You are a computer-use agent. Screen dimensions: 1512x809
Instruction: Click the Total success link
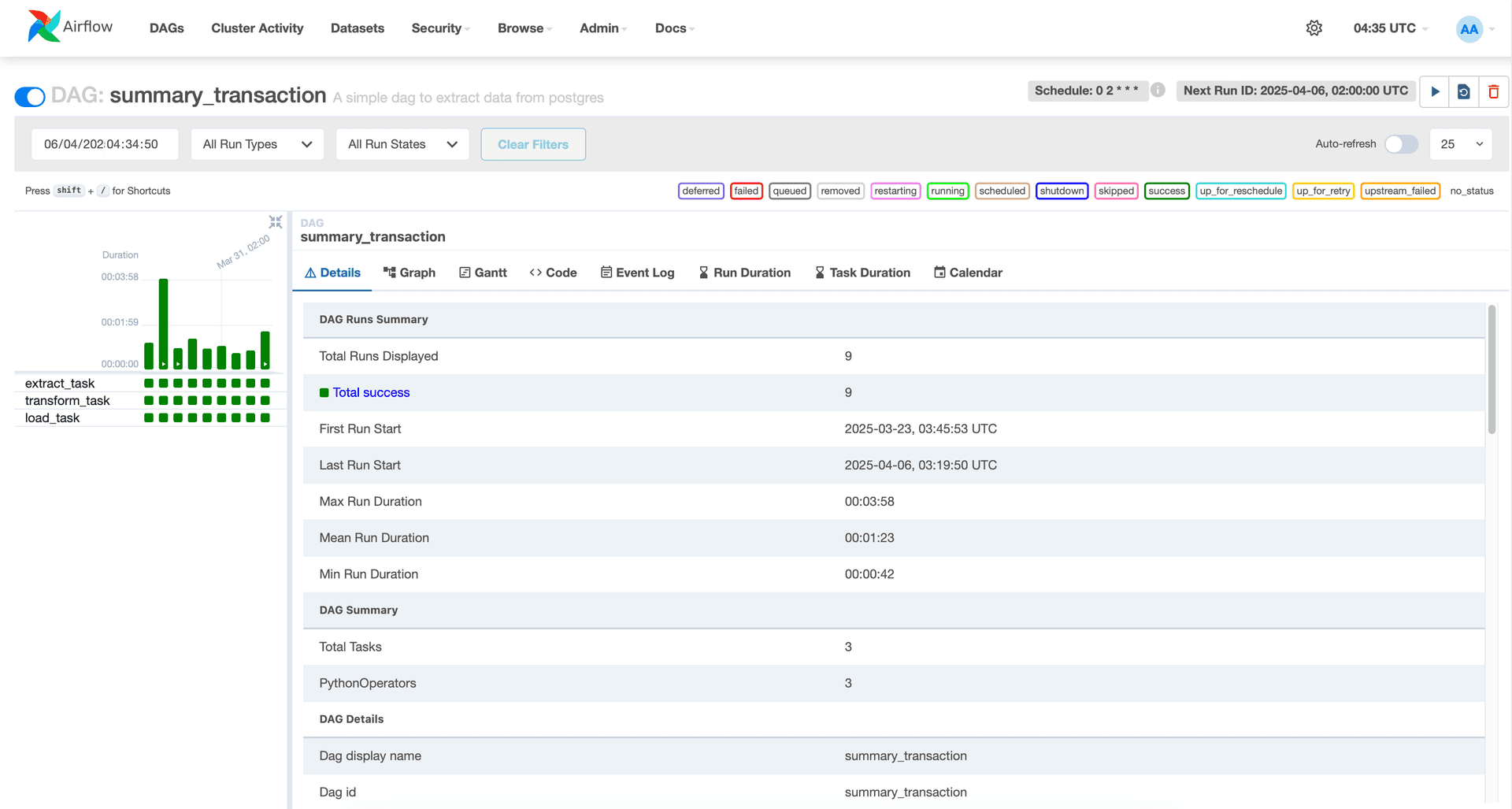371,392
